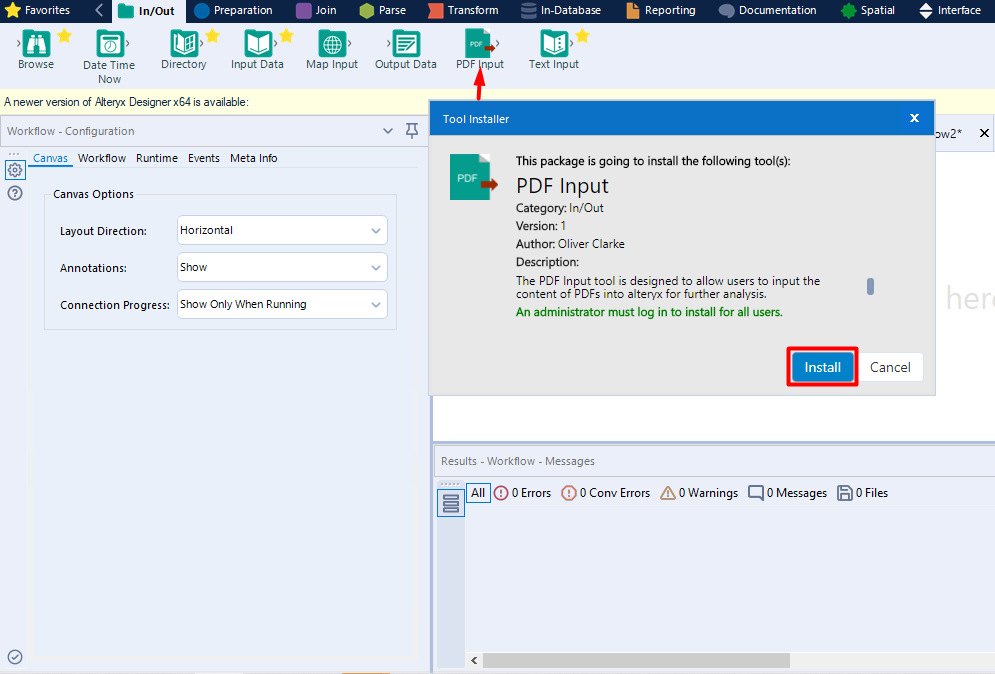995x674 pixels.
Task: Click the Favorites star on Input Data tool
Action: [x=287, y=36]
